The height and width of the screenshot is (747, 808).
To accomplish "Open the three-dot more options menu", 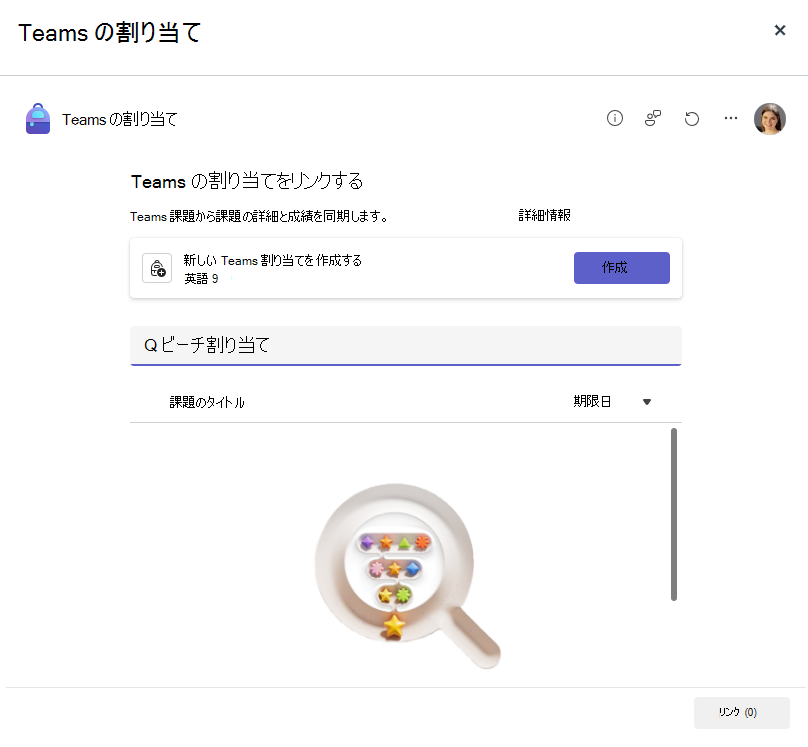I will tap(731, 118).
